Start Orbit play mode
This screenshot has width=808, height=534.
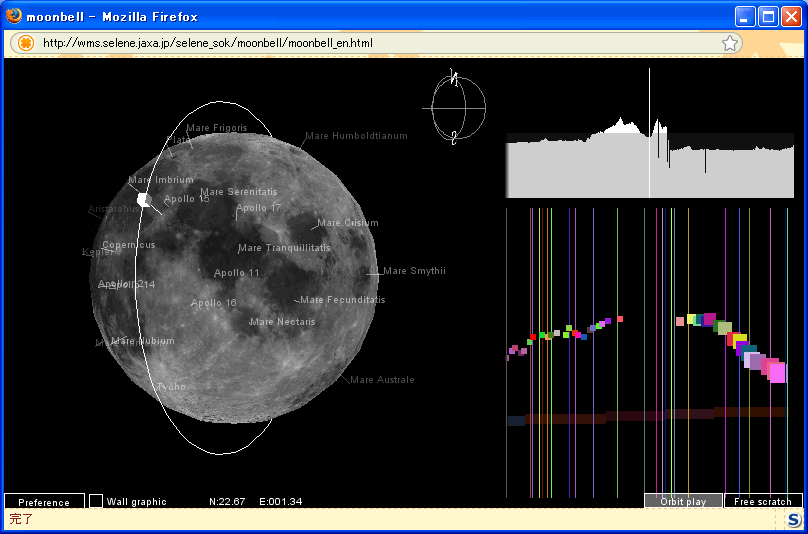coord(683,501)
